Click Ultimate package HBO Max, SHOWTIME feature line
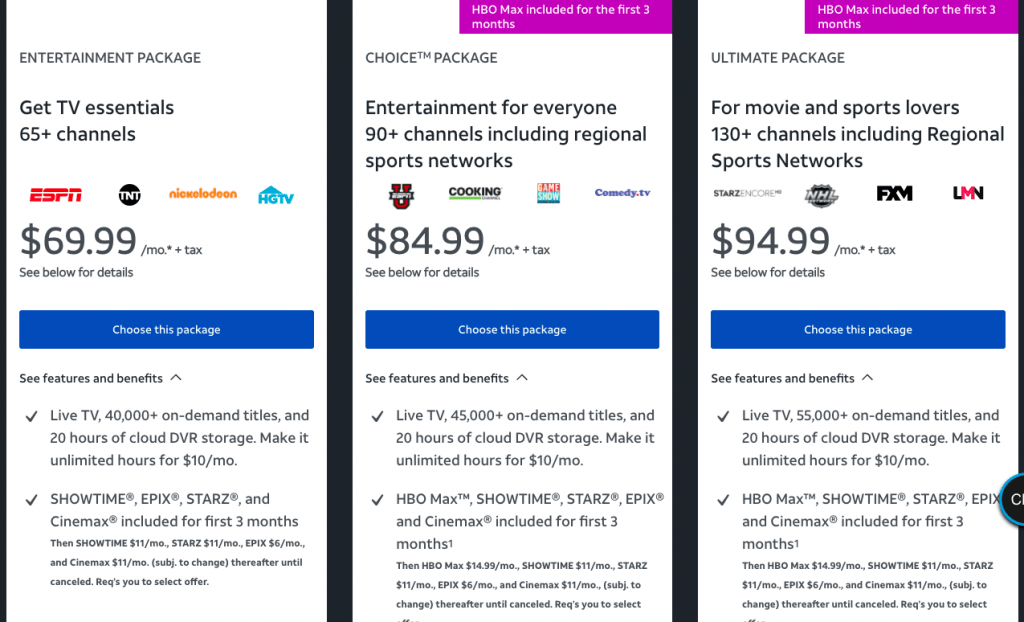The image size is (1024, 622). (871, 521)
